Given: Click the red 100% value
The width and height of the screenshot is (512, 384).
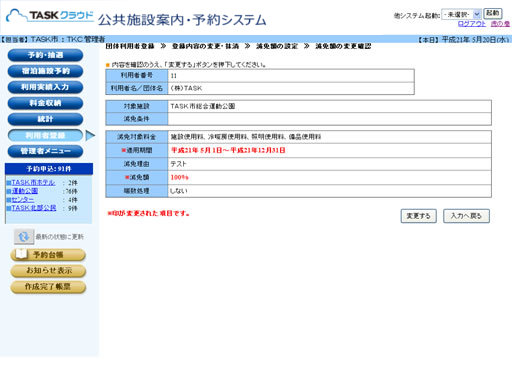Looking at the screenshot, I should 180,177.
